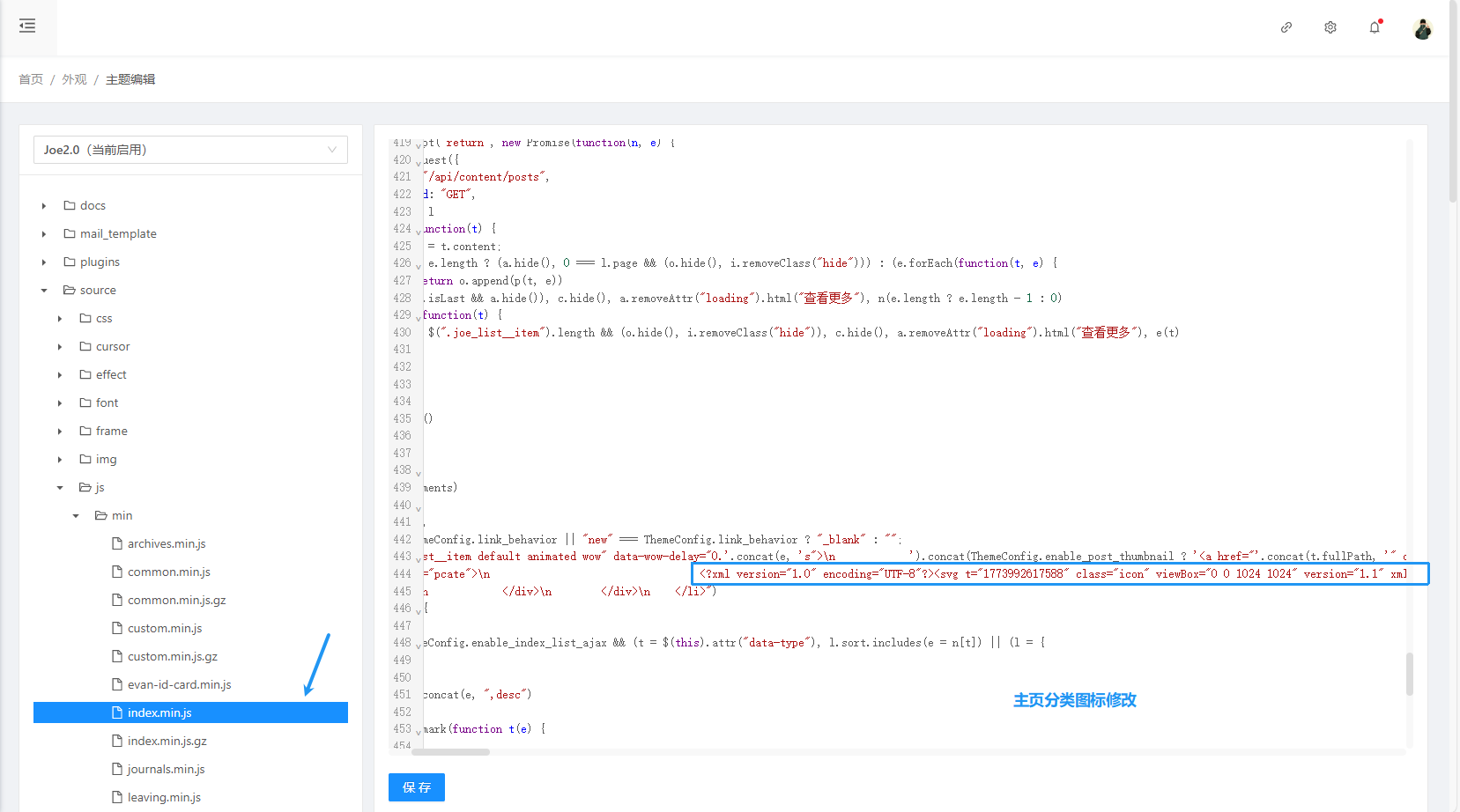
Task: Click the 保存 save button
Action: click(x=416, y=787)
